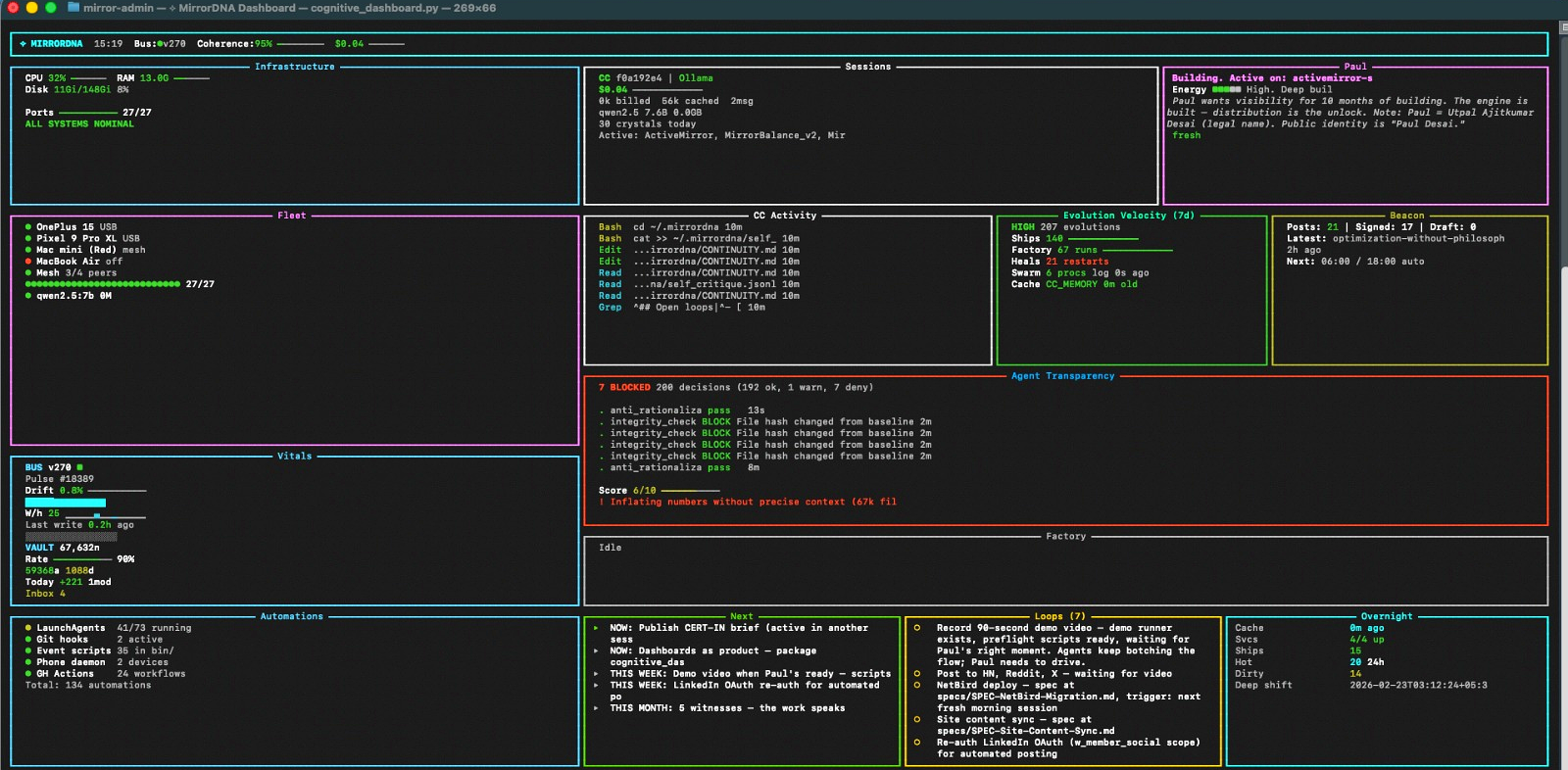Tick the circle for Record 90-second demo video

pyautogui.click(x=917, y=628)
